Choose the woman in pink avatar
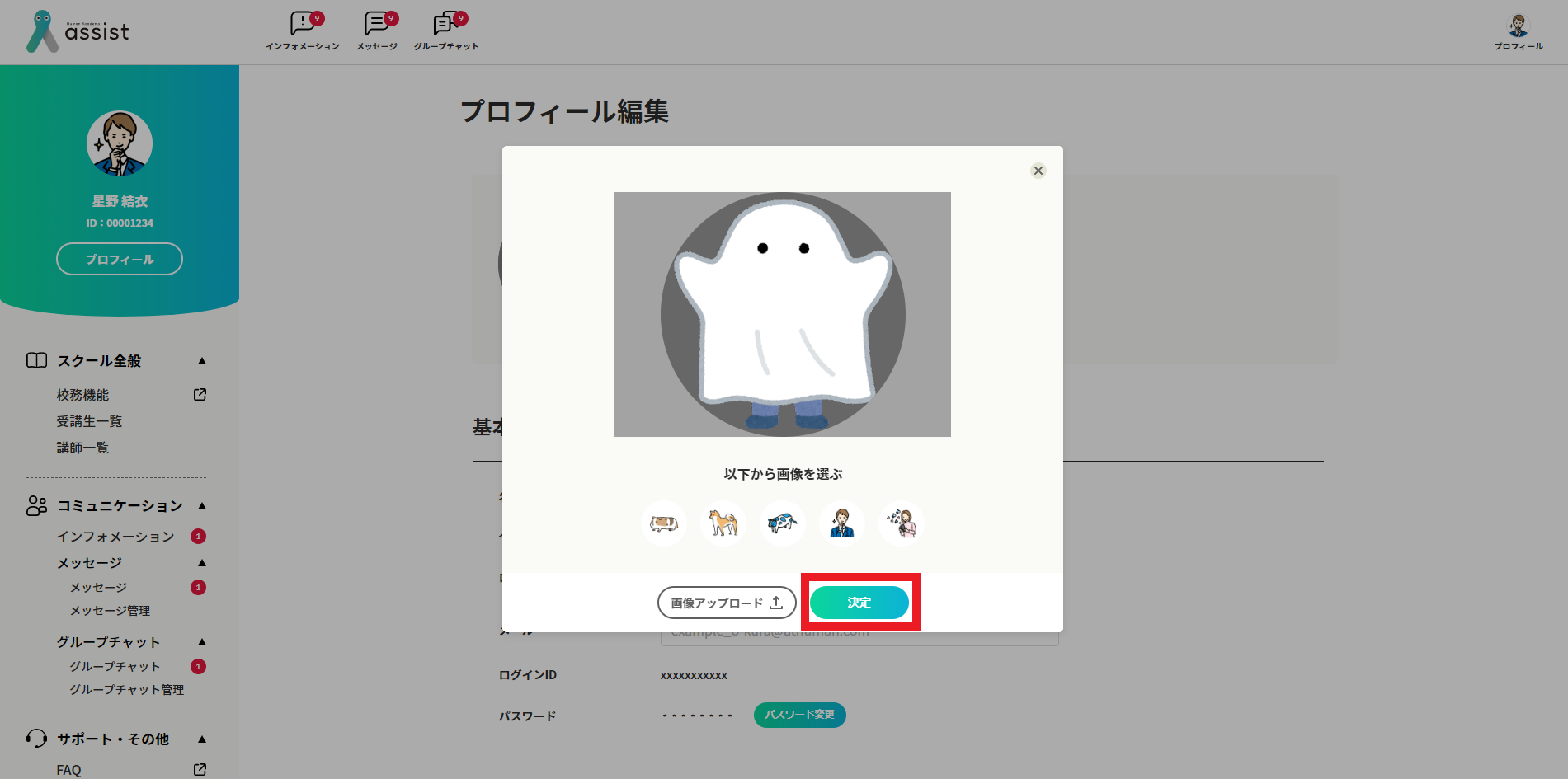Image resolution: width=1568 pixels, height=779 pixels. tap(902, 523)
